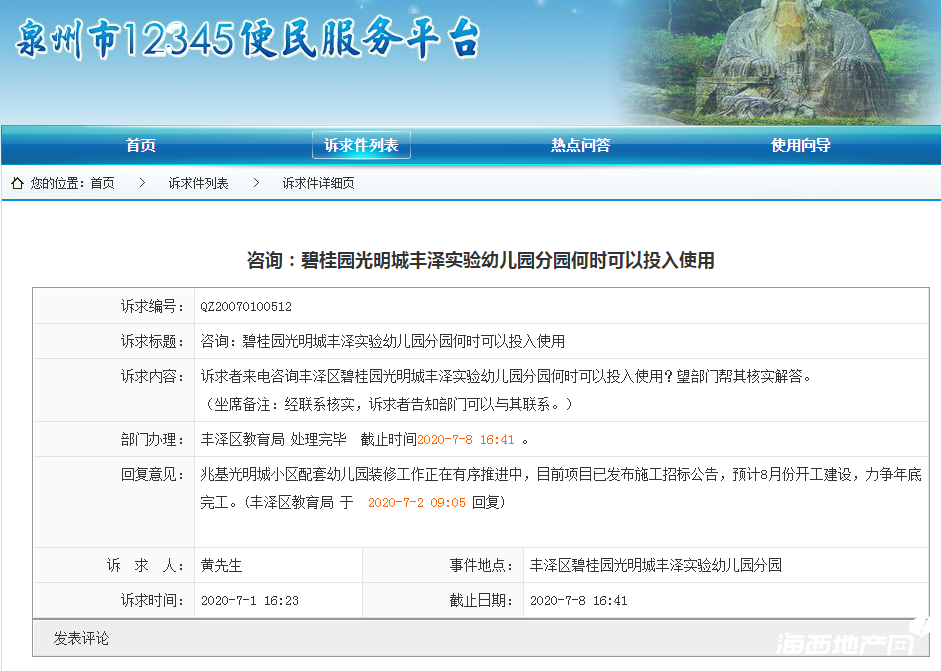Open the 使用向导 navigation item
Screen dimensions: 941x671
click(x=801, y=145)
